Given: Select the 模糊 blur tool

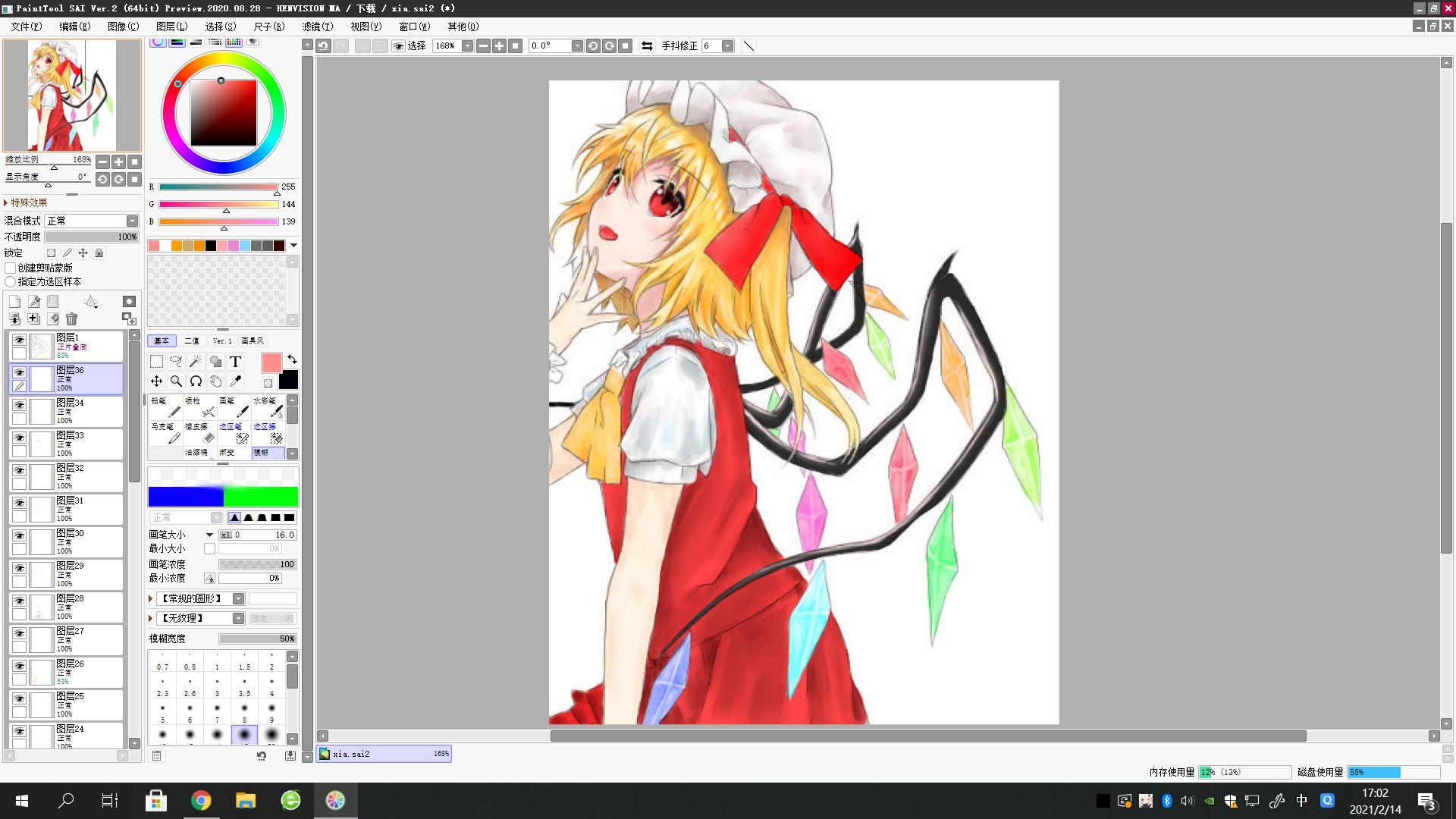Looking at the screenshot, I should (268, 453).
